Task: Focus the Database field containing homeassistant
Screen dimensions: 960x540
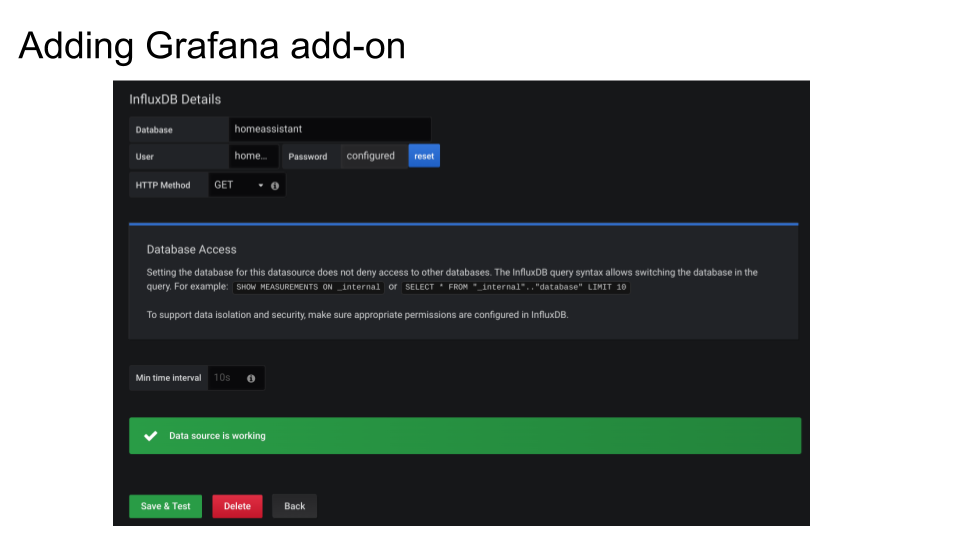Action: (330, 129)
